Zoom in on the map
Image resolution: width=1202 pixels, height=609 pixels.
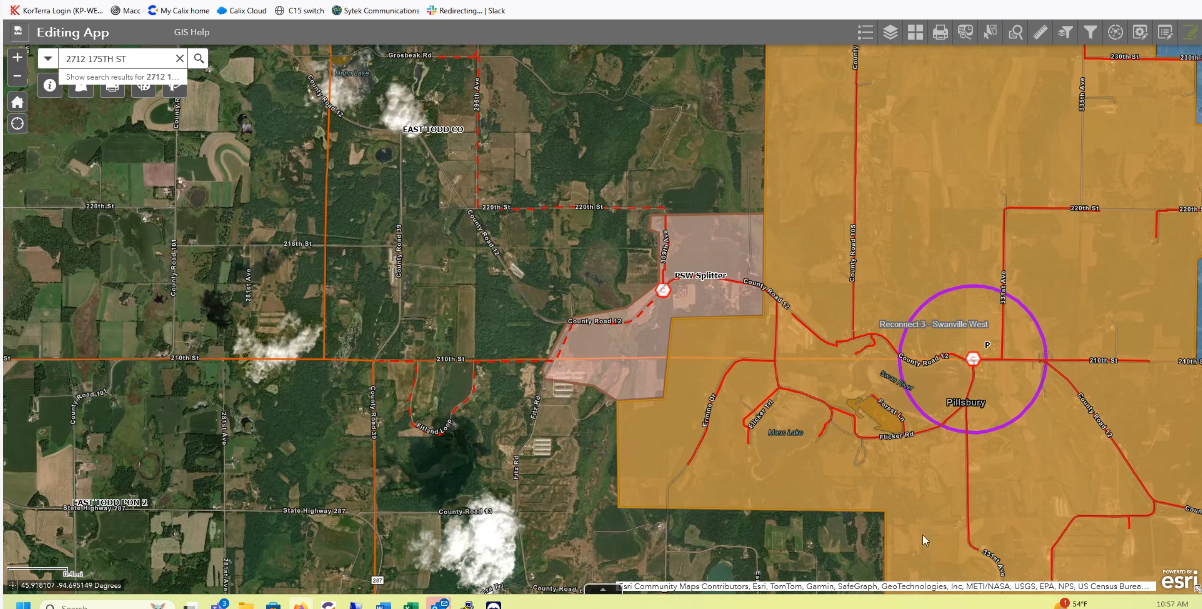coord(17,58)
